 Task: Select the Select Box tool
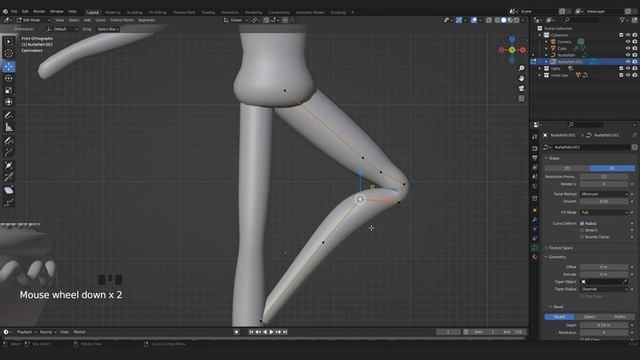pos(9,42)
